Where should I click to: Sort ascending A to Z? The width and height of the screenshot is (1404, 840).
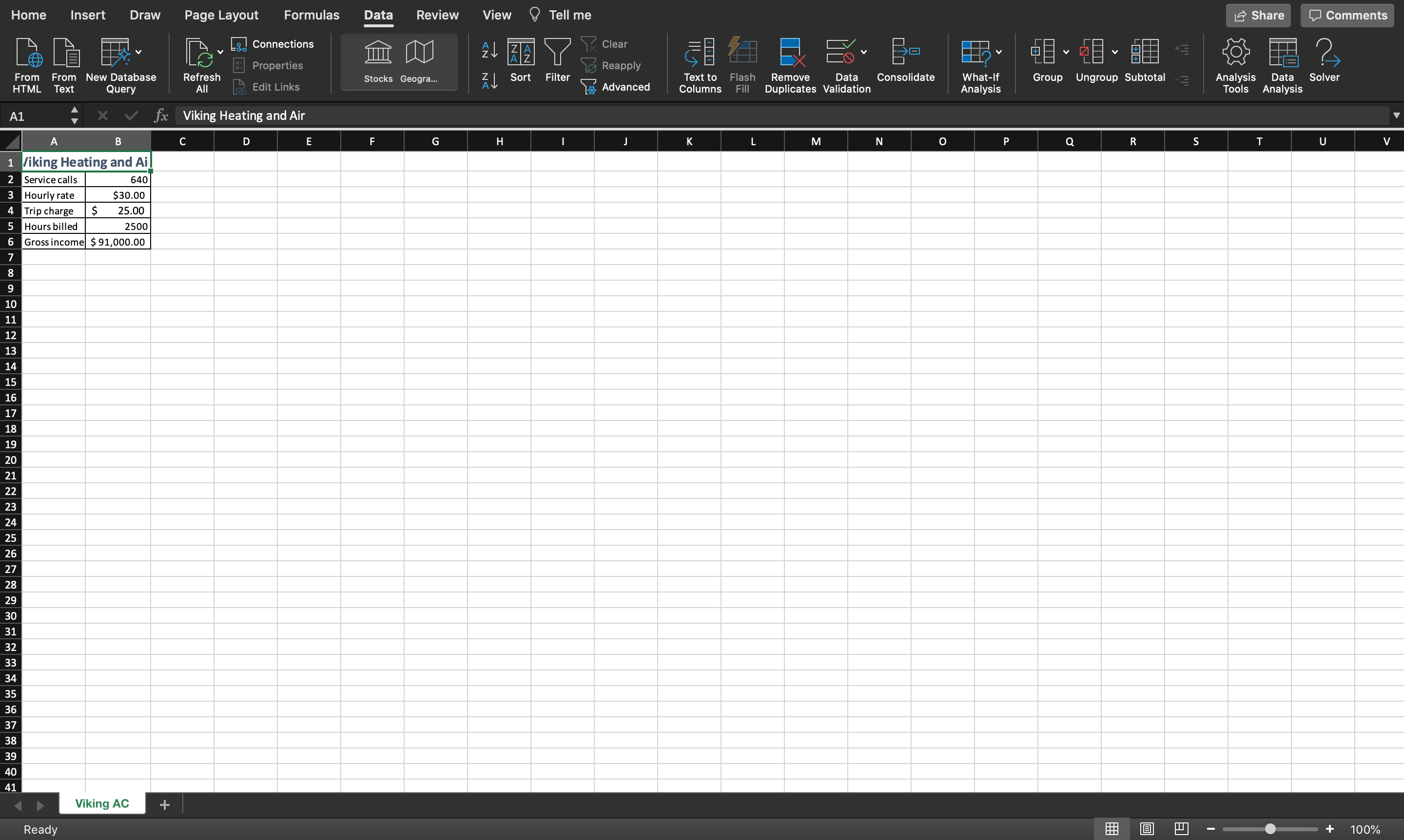489,49
